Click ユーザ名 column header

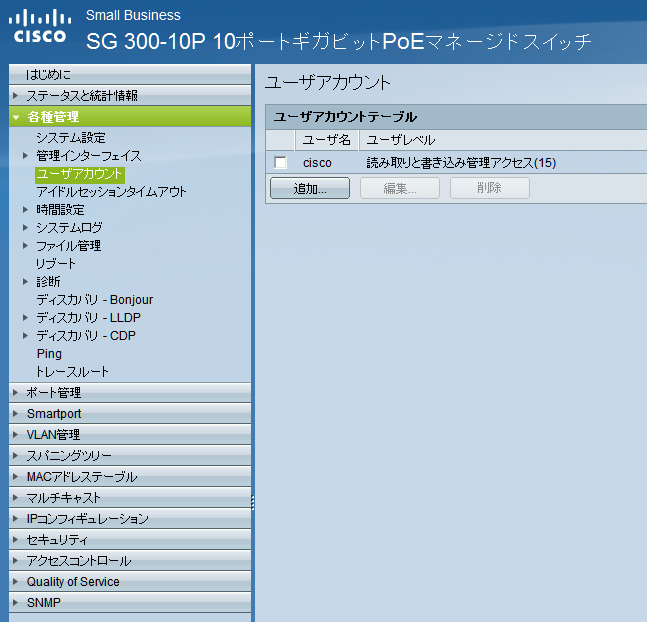point(327,140)
